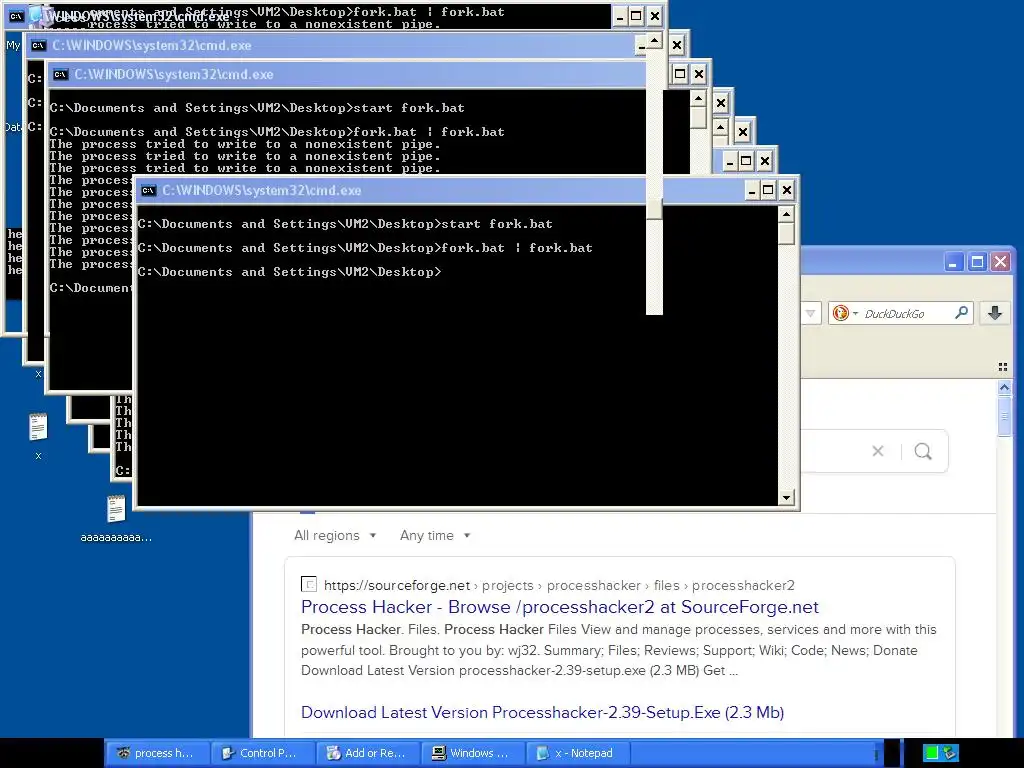Click topmost-back cmd window system icon
1024x768 pixels.
pos(16,16)
